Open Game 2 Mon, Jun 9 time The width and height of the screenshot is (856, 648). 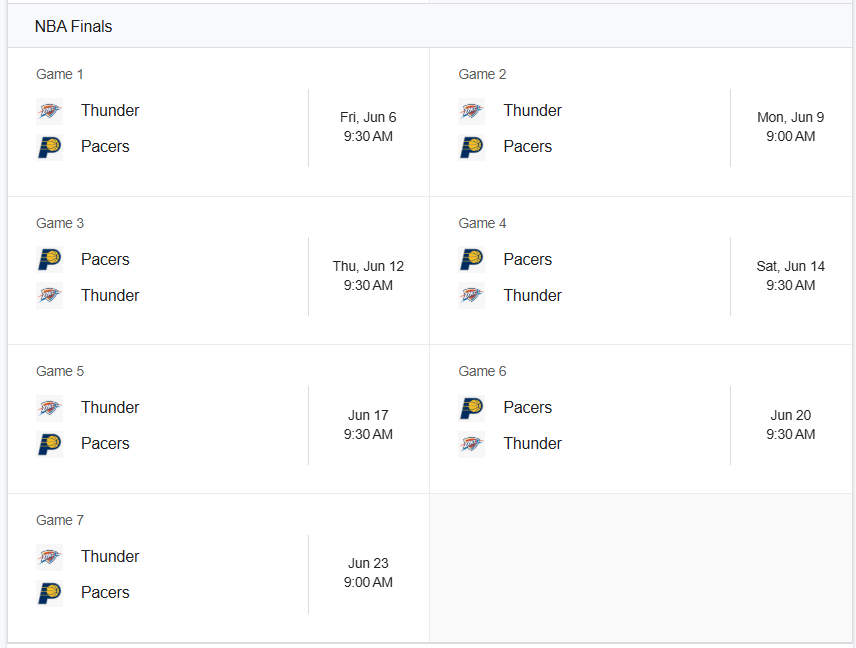pos(790,136)
